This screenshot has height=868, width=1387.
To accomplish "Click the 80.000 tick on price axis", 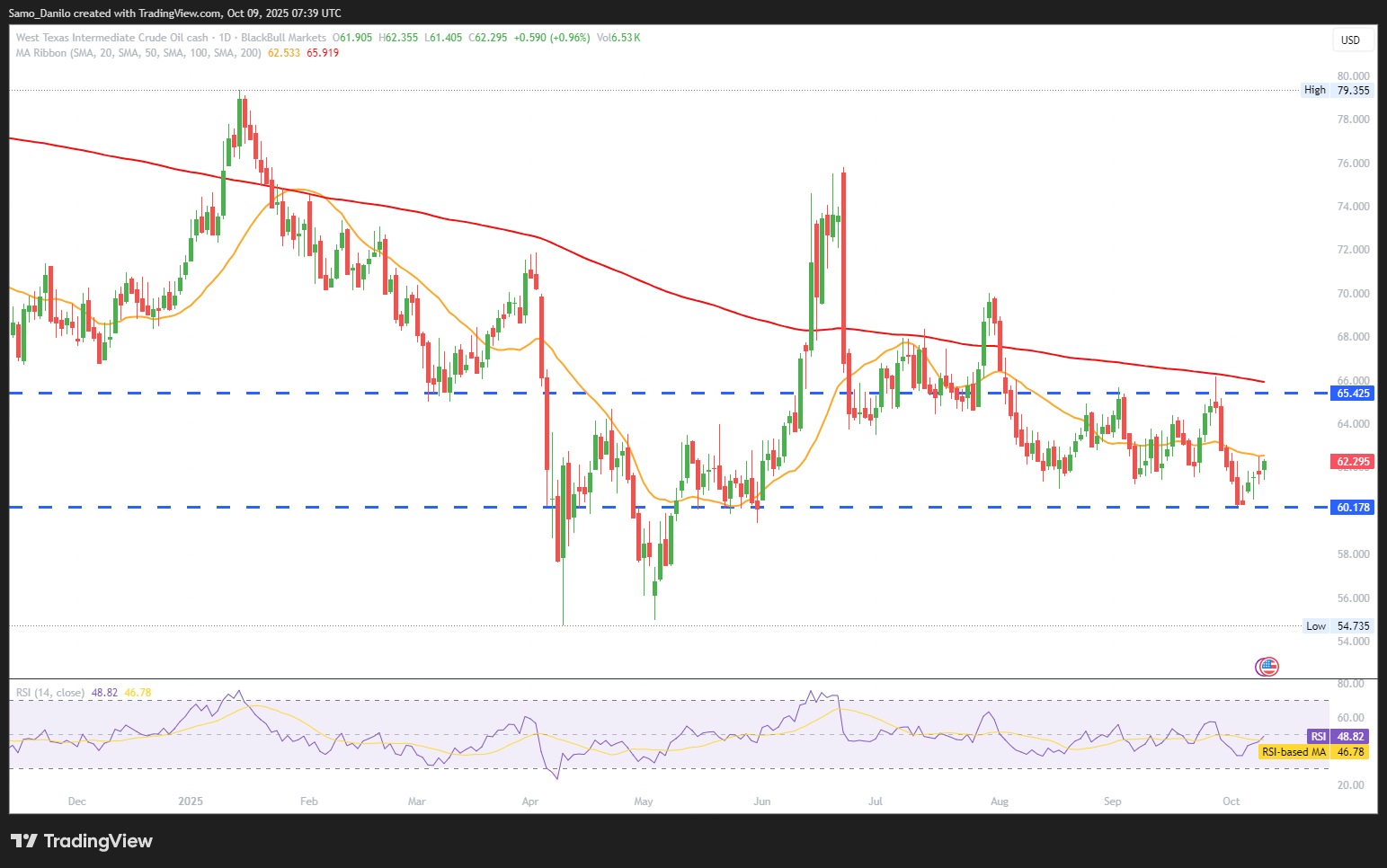I will (1353, 76).
